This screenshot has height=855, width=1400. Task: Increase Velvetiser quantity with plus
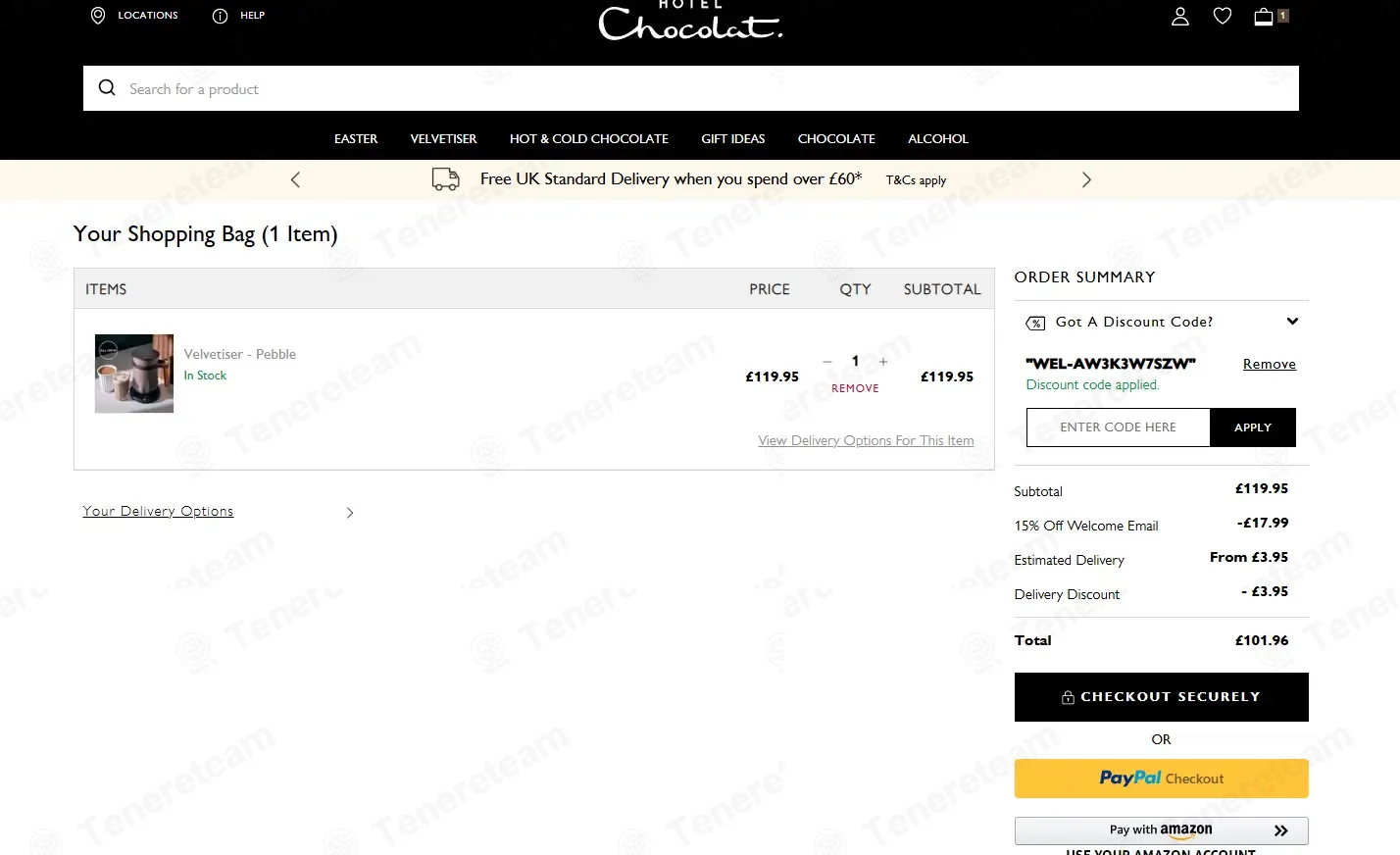tap(883, 362)
